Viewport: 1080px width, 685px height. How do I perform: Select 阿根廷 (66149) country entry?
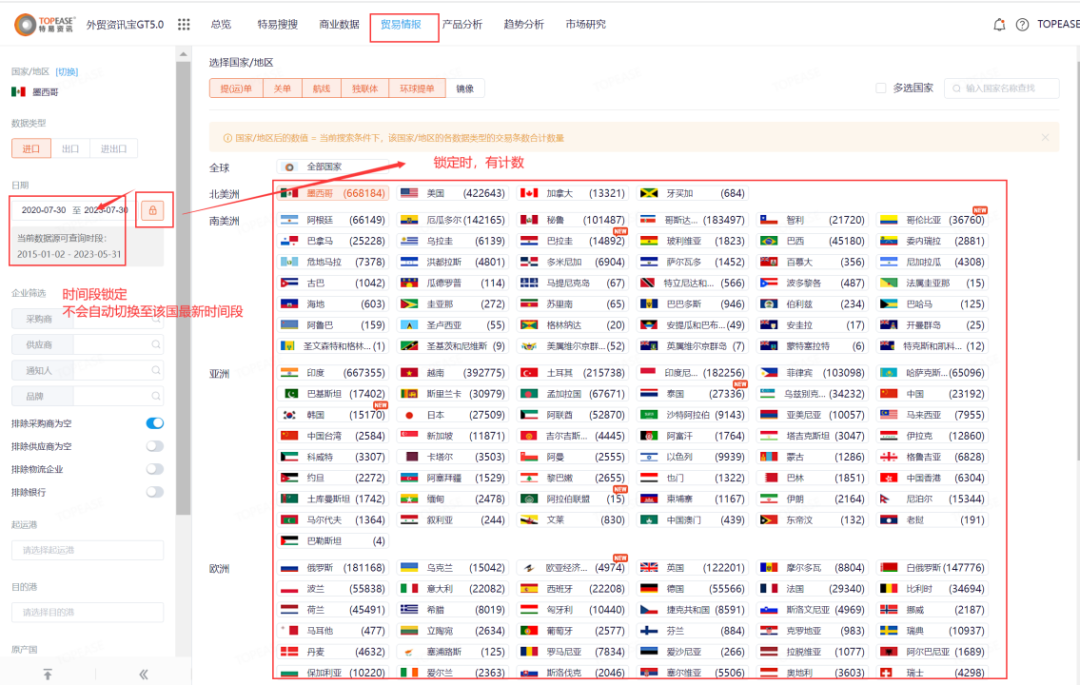[333, 220]
